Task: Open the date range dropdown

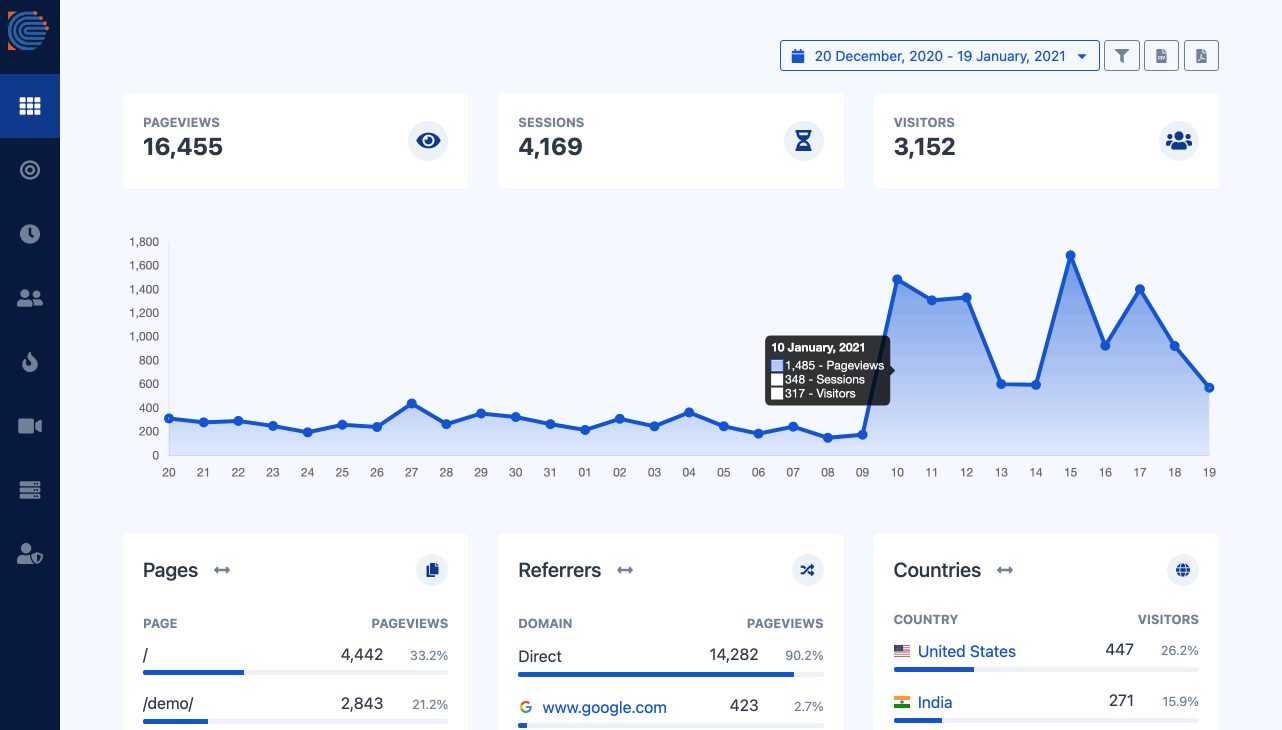Action: (939, 56)
